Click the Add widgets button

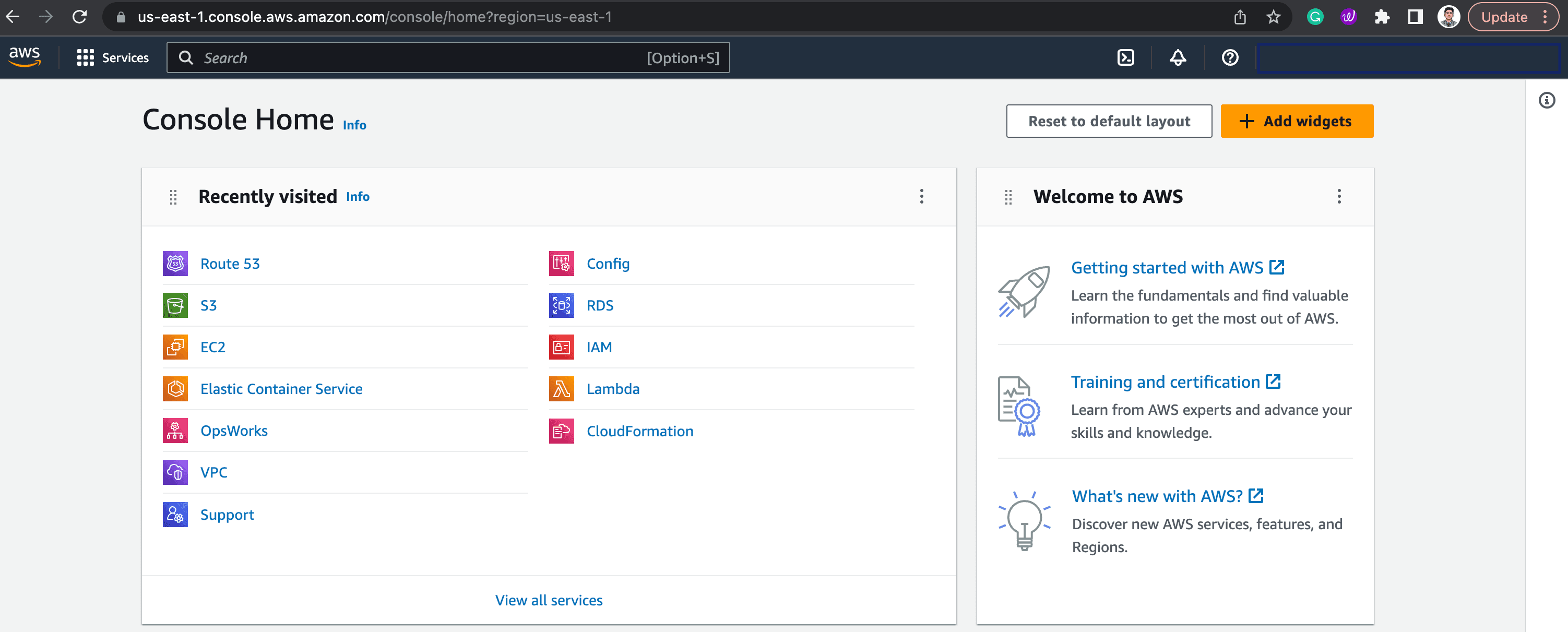(x=1297, y=121)
